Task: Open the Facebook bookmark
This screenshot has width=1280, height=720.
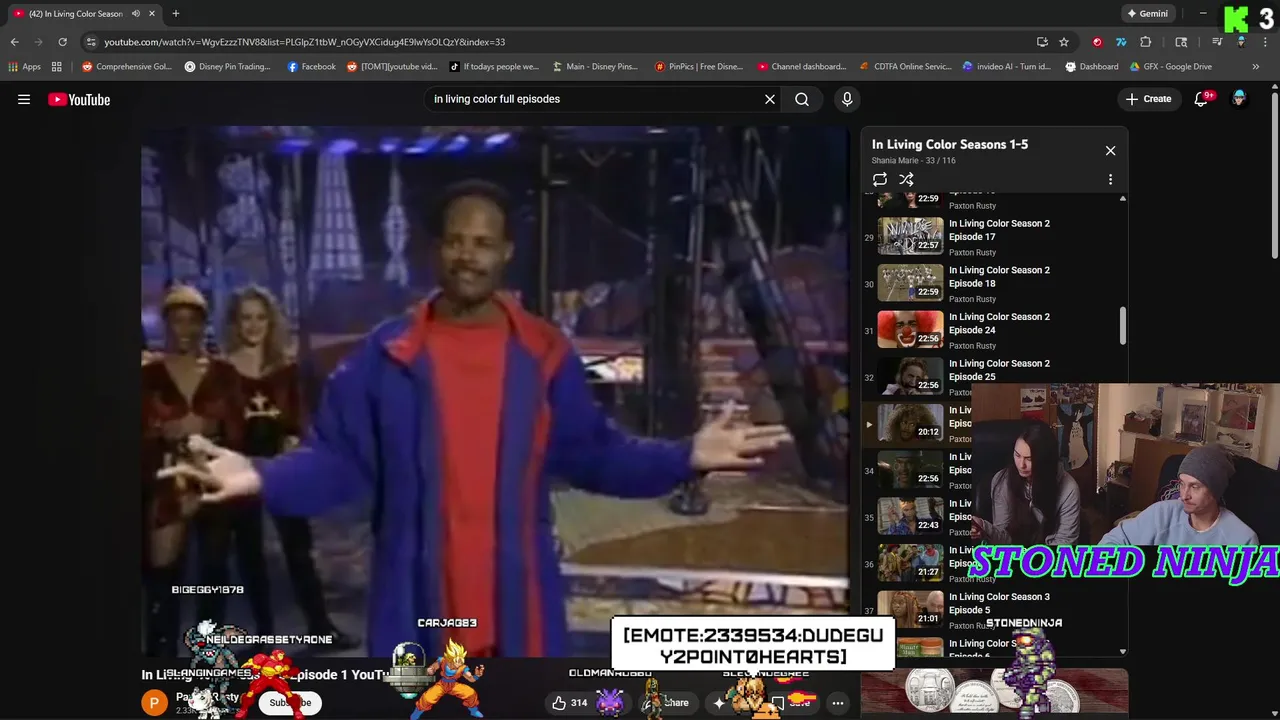Action: point(312,67)
